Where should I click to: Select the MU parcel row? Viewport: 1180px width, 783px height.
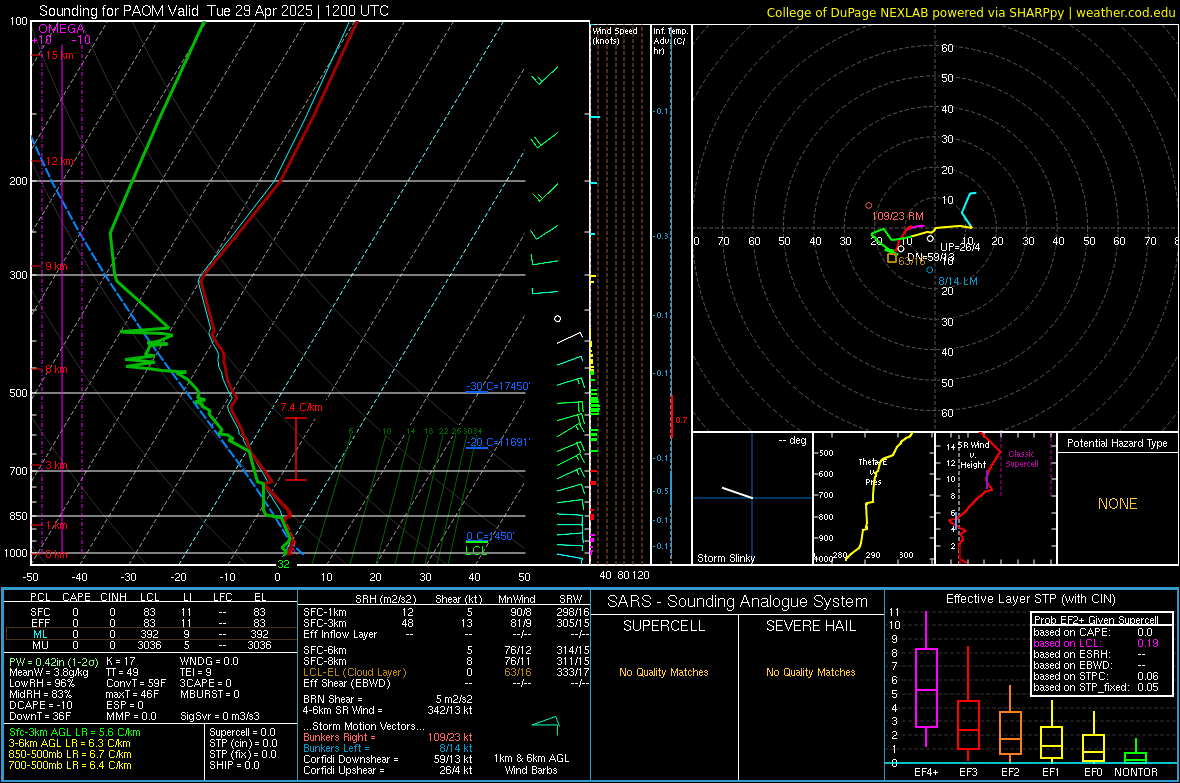coord(151,645)
